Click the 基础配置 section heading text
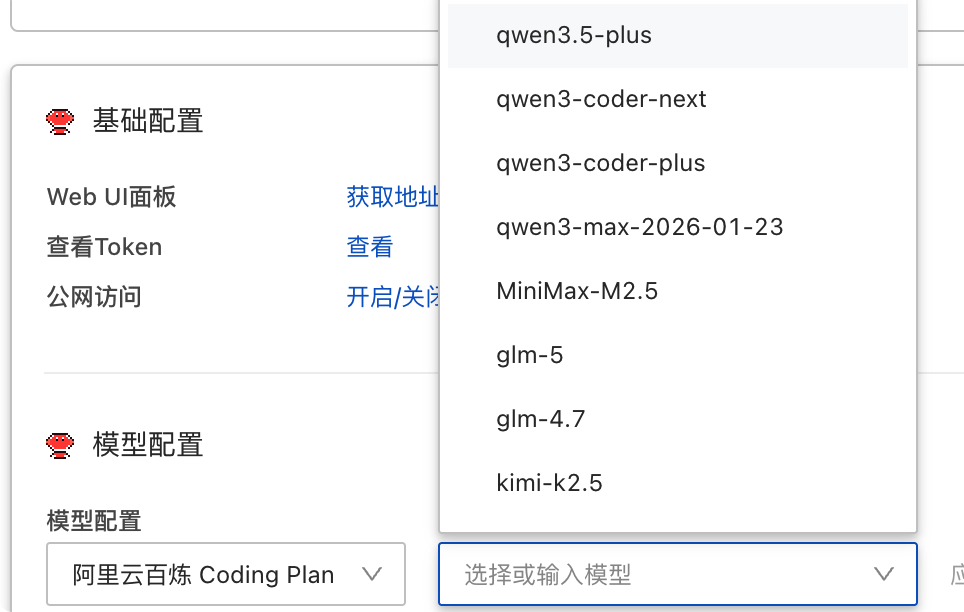Image resolution: width=964 pixels, height=612 pixels. (x=148, y=122)
